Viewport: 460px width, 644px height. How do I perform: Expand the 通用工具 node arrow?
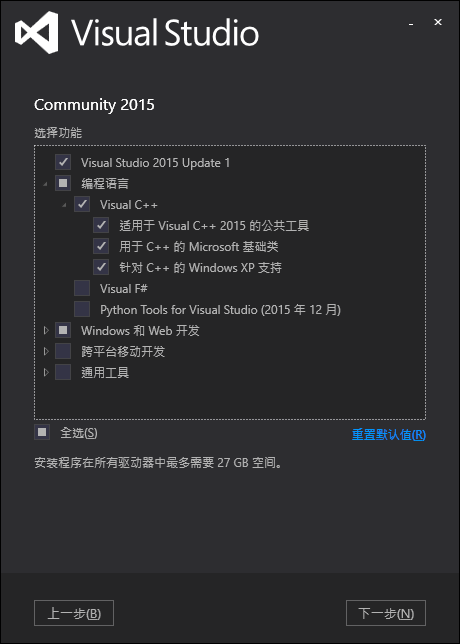pyautogui.click(x=46, y=372)
